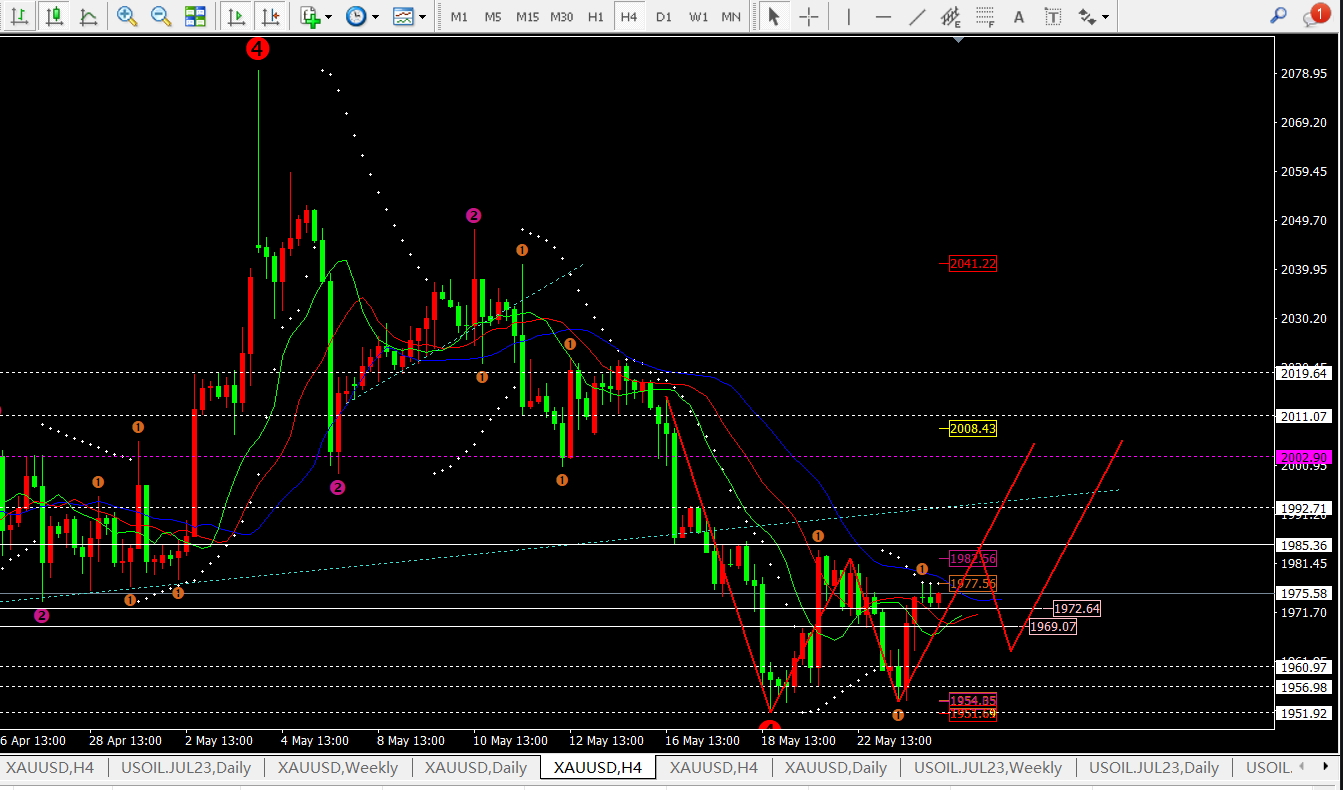1343x790 pixels.
Task: Click the periods clock icon
Action: pyautogui.click(x=356, y=16)
